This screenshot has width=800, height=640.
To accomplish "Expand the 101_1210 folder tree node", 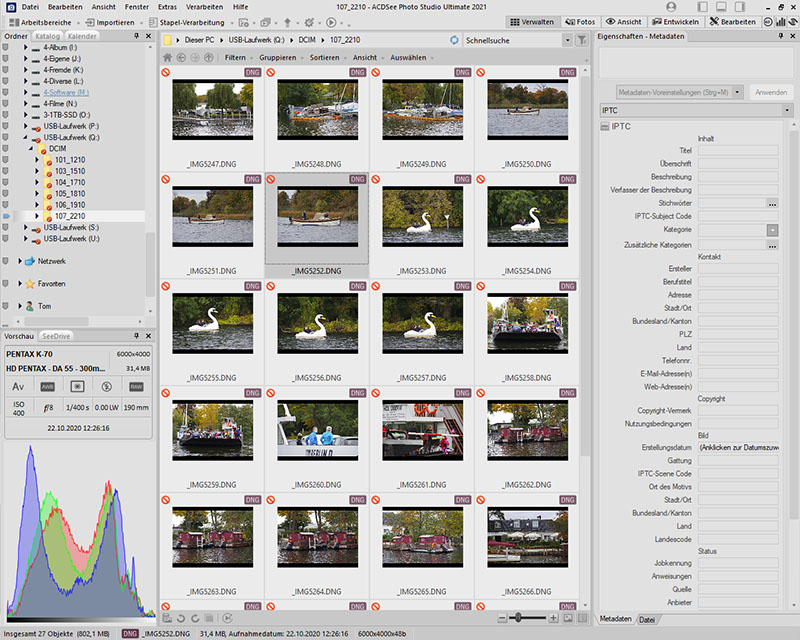I will pyautogui.click(x=37, y=160).
